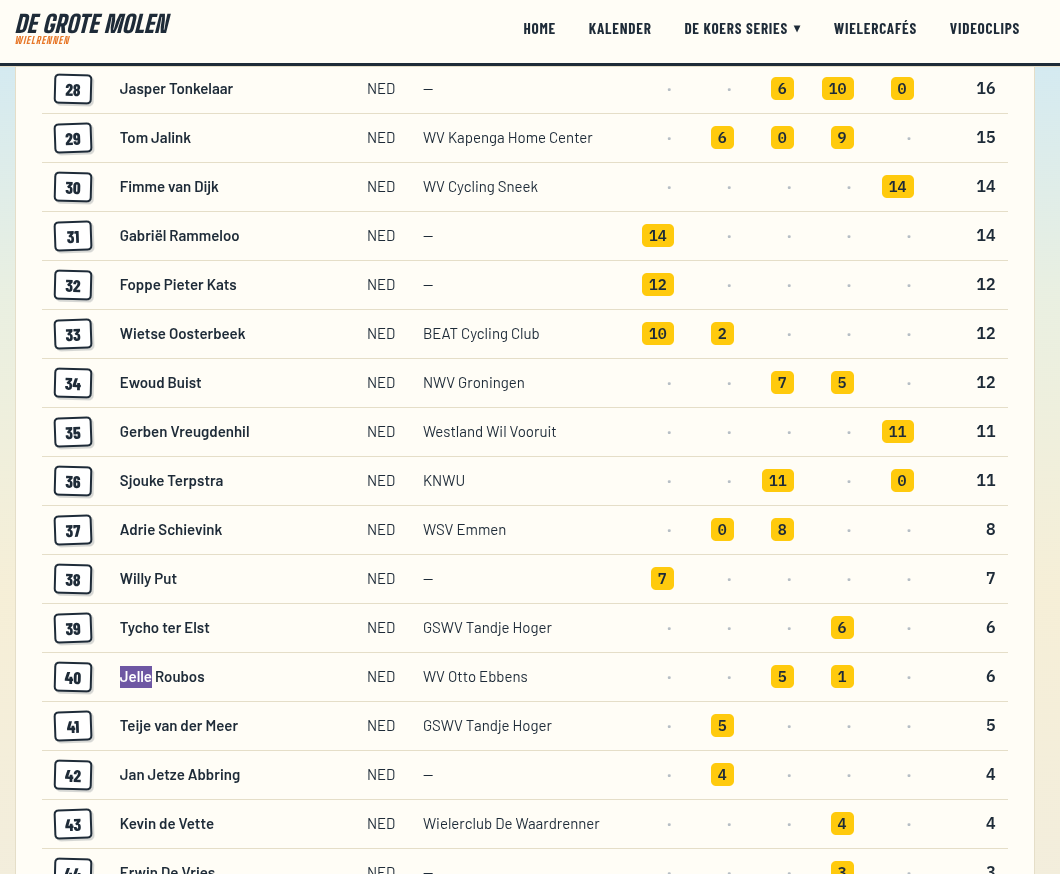Go to the Home page
This screenshot has width=1060, height=874.
point(539,28)
